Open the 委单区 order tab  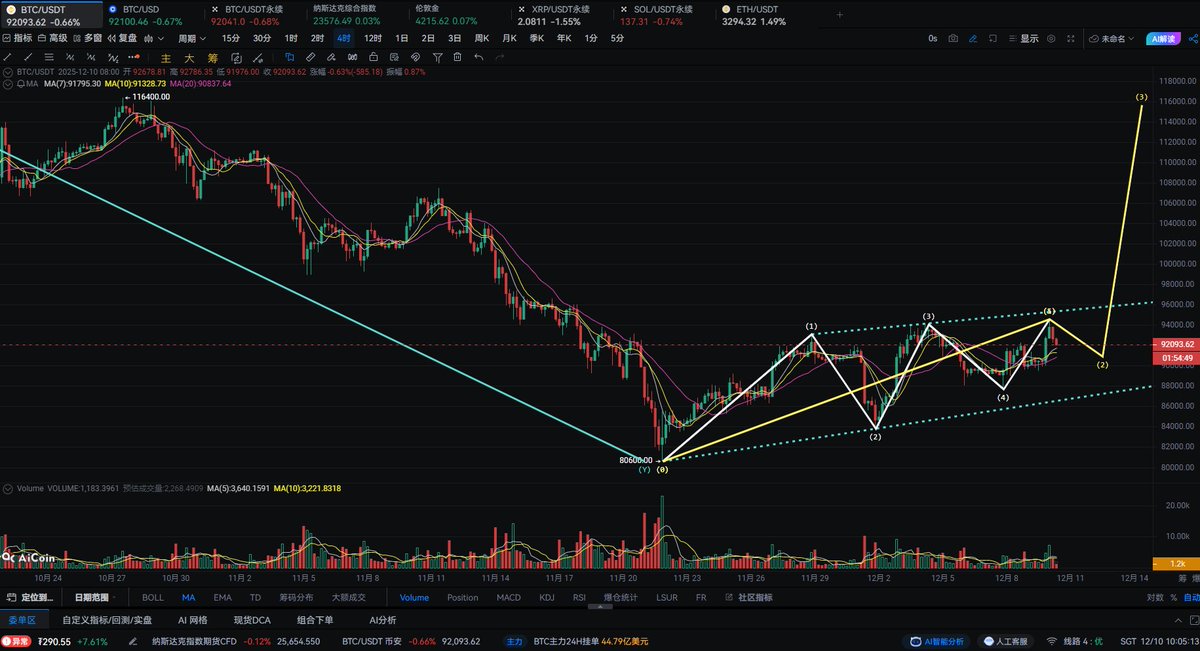click(x=22, y=620)
